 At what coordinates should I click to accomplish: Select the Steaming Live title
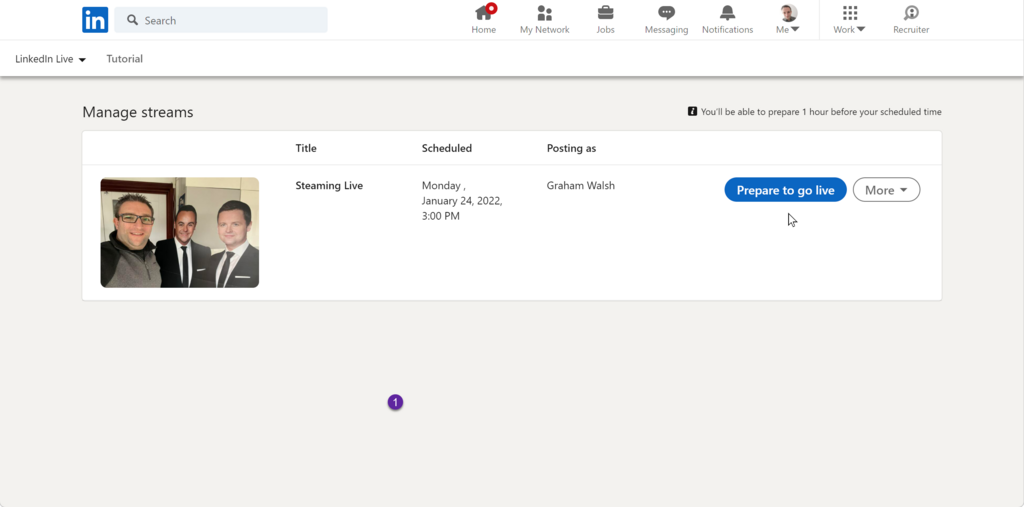tap(329, 186)
